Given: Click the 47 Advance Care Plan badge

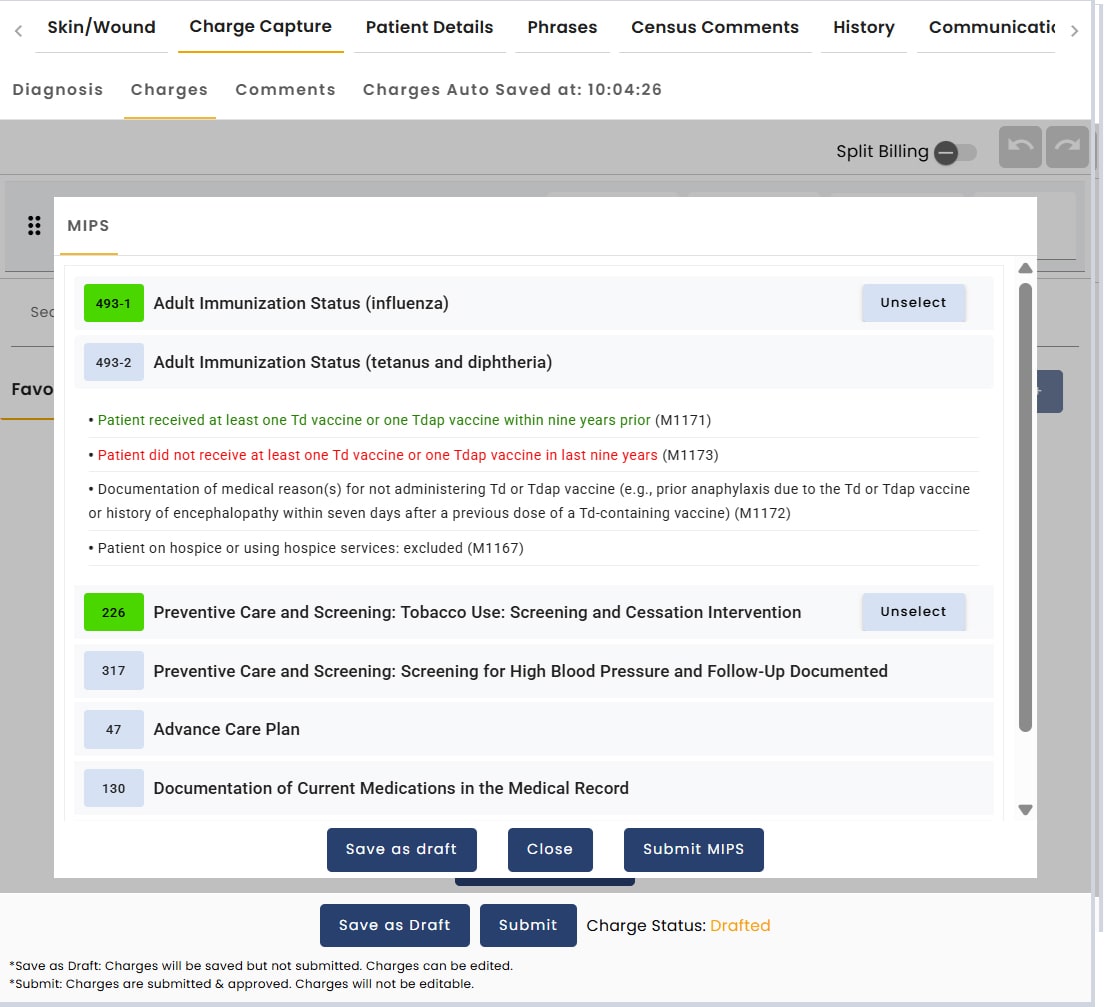Looking at the screenshot, I should point(113,729).
